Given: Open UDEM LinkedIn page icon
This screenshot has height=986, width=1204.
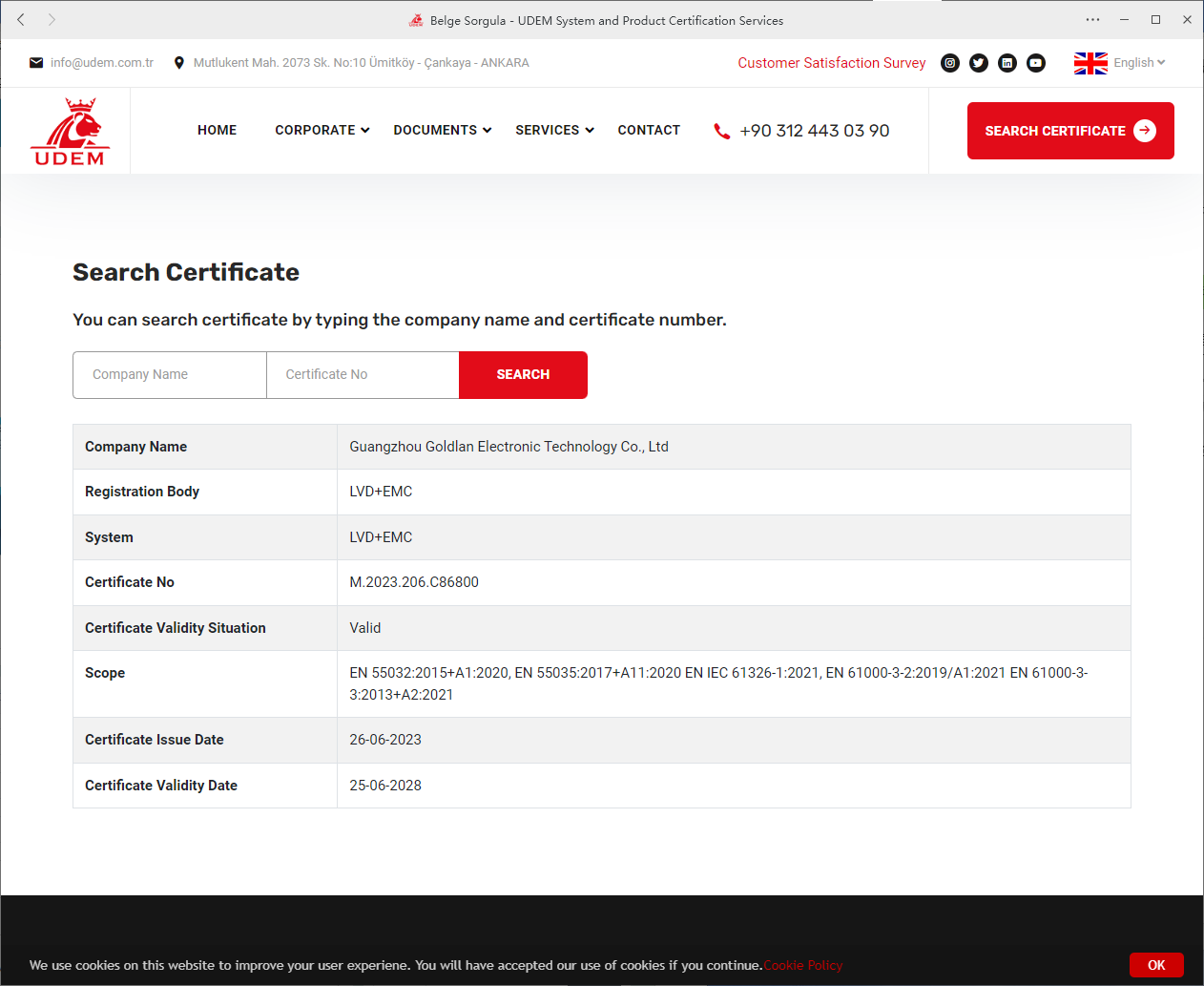Looking at the screenshot, I should (1007, 63).
